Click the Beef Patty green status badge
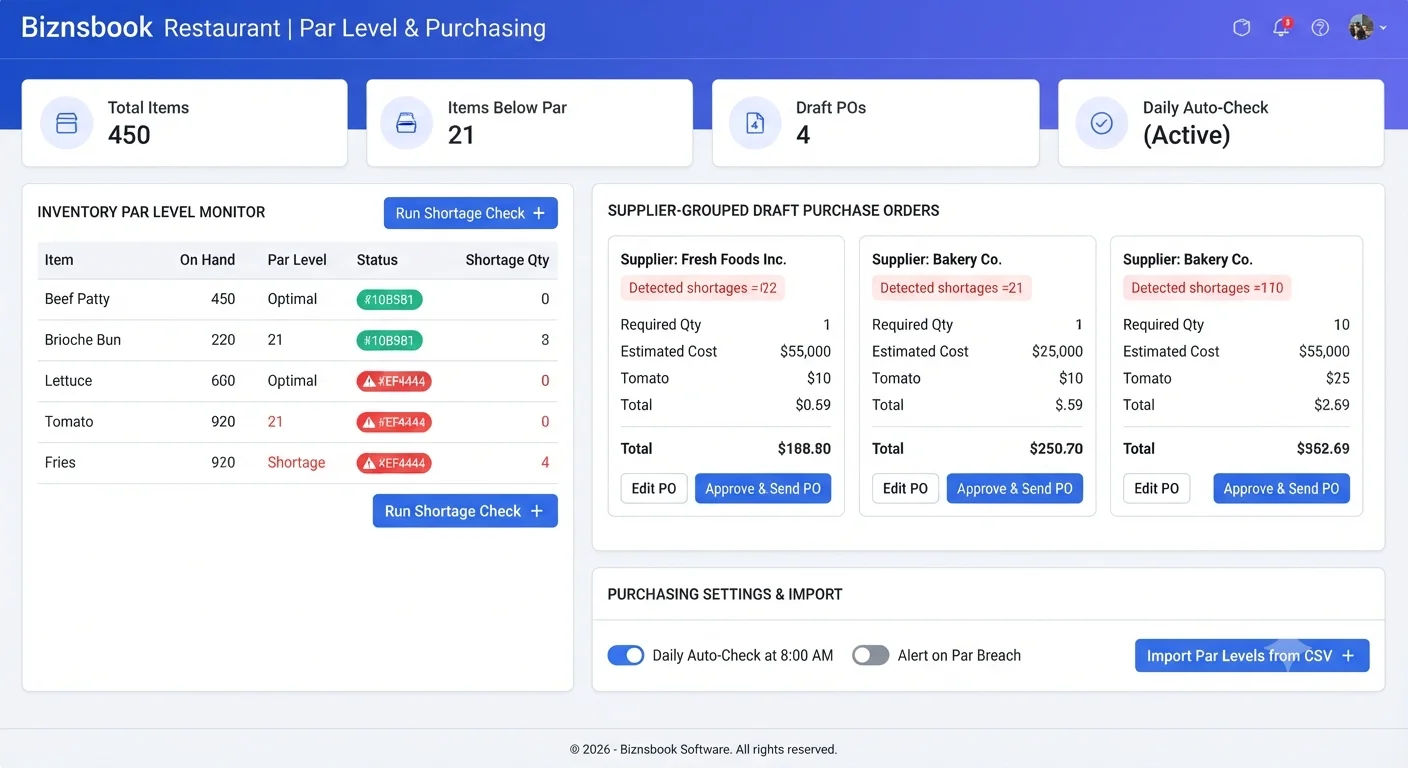Image resolution: width=1408 pixels, height=768 pixels. point(390,299)
